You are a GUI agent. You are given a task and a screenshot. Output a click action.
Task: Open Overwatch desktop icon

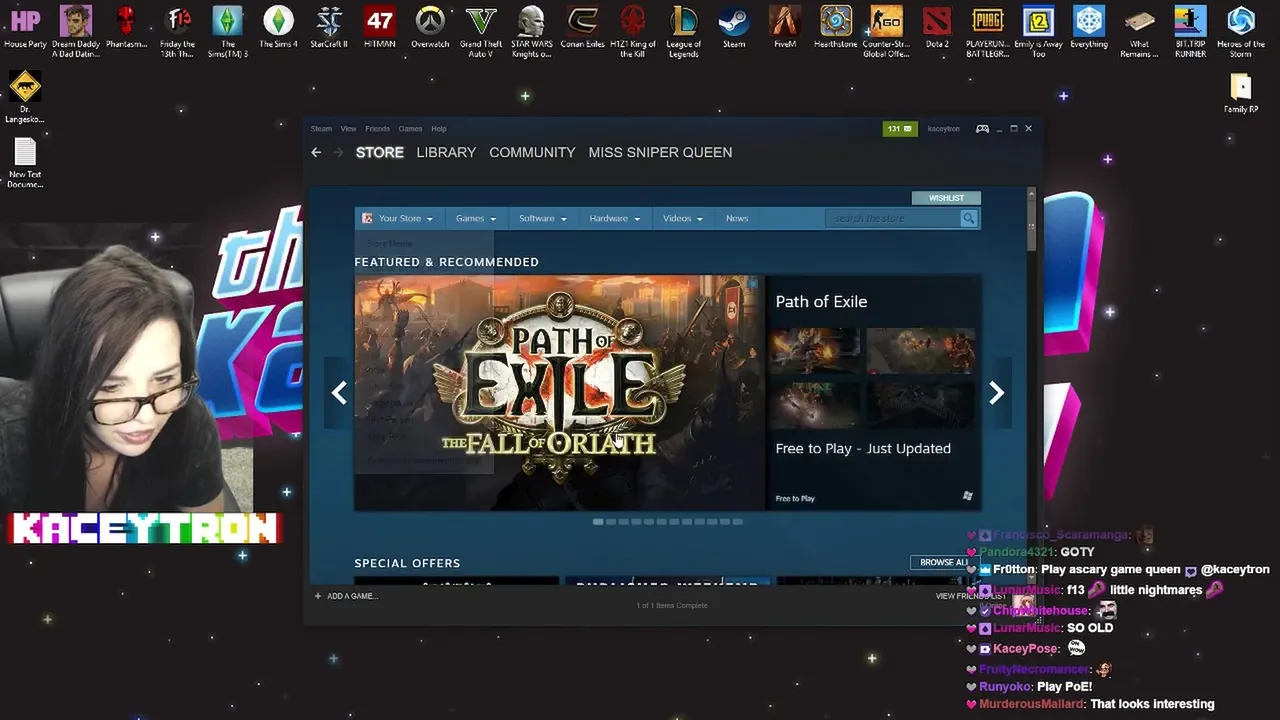(430, 29)
